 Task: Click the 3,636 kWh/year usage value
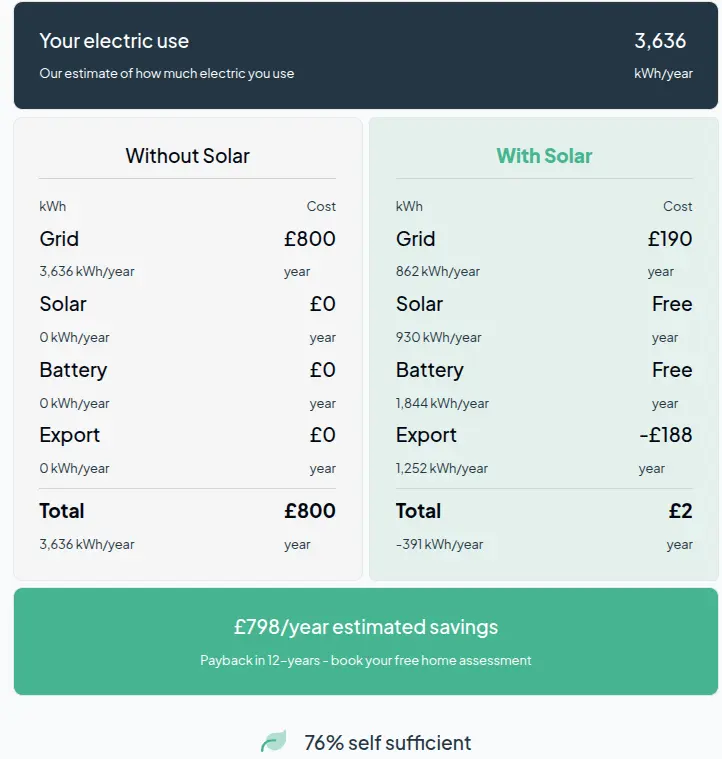tap(660, 41)
